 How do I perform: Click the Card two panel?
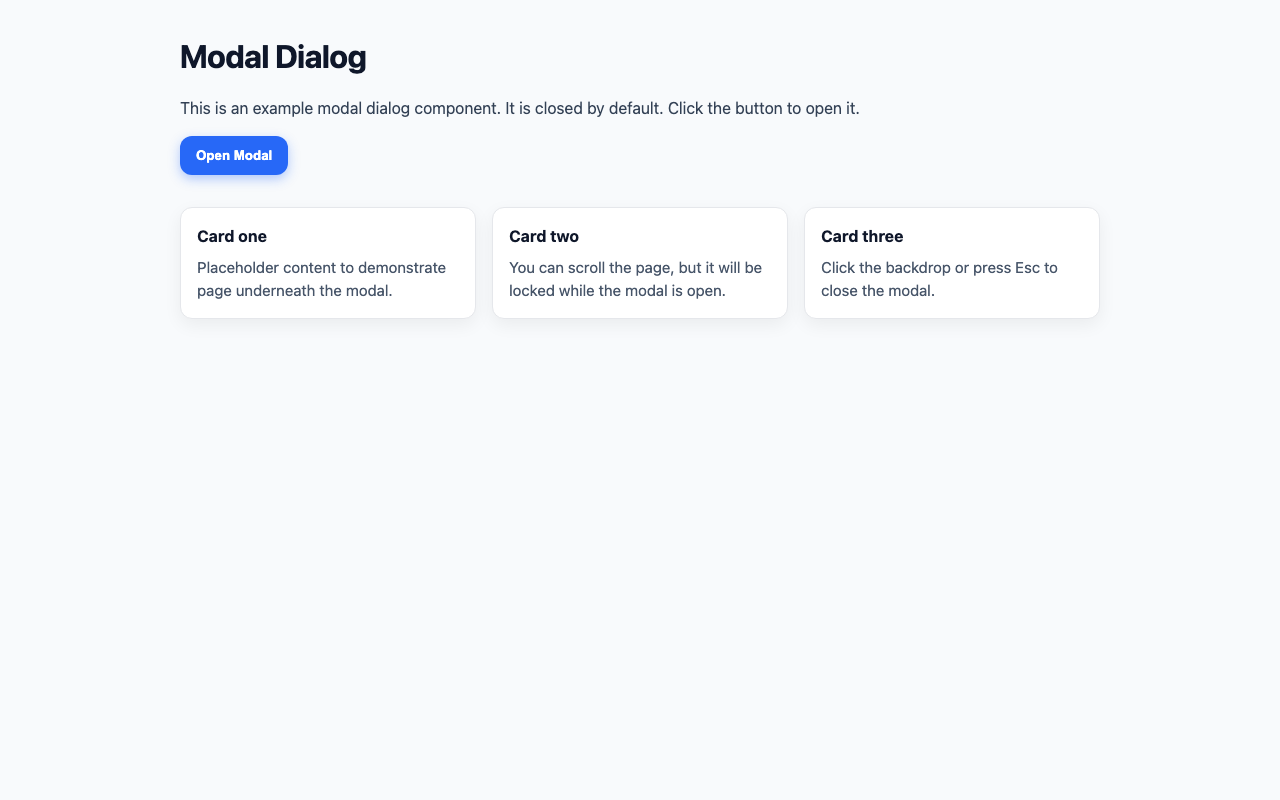639,262
